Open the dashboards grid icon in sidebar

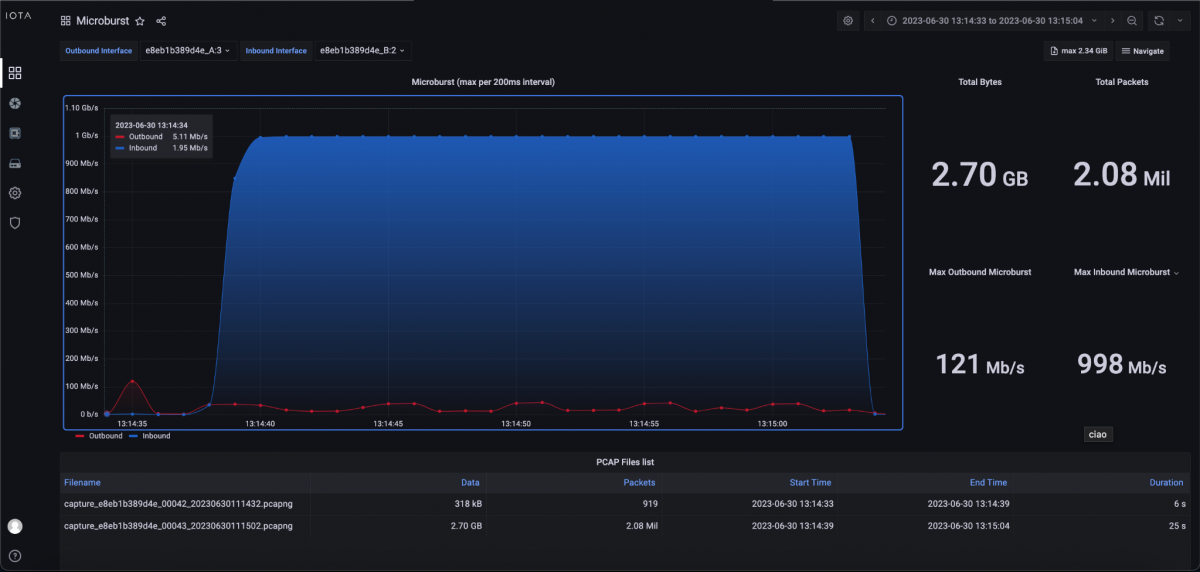coord(15,73)
